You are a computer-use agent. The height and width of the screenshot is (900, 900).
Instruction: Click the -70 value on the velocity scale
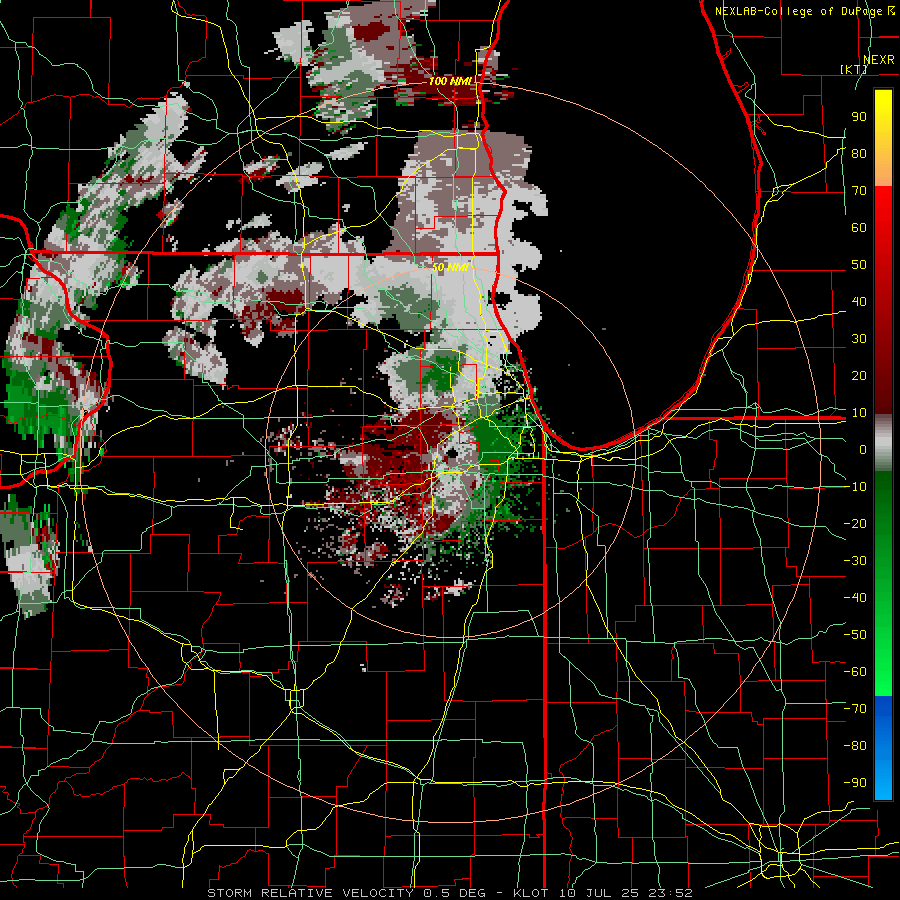855,708
